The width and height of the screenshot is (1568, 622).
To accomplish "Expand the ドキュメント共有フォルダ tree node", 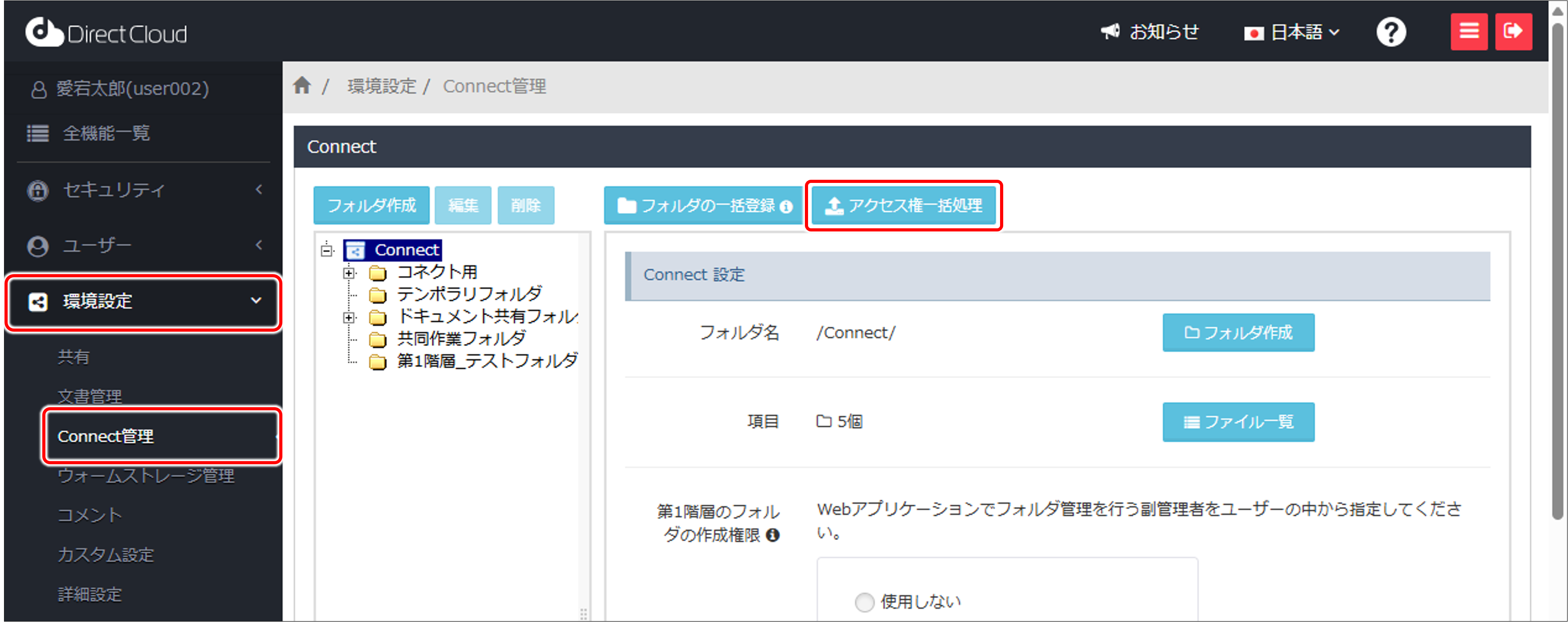I will [349, 317].
